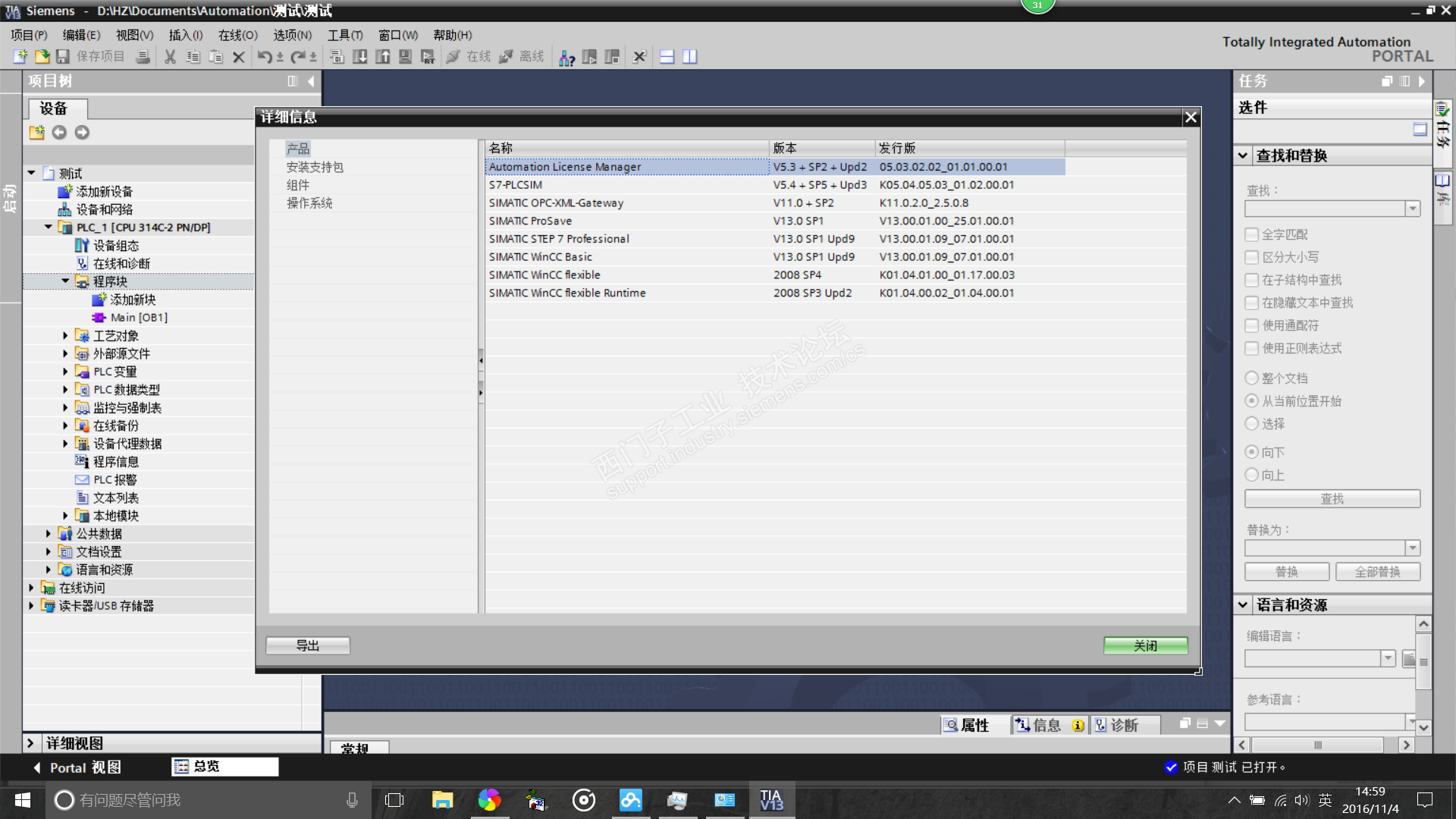1456x819 pixels.
Task: Click the split editor horizontally icon
Action: [667, 57]
